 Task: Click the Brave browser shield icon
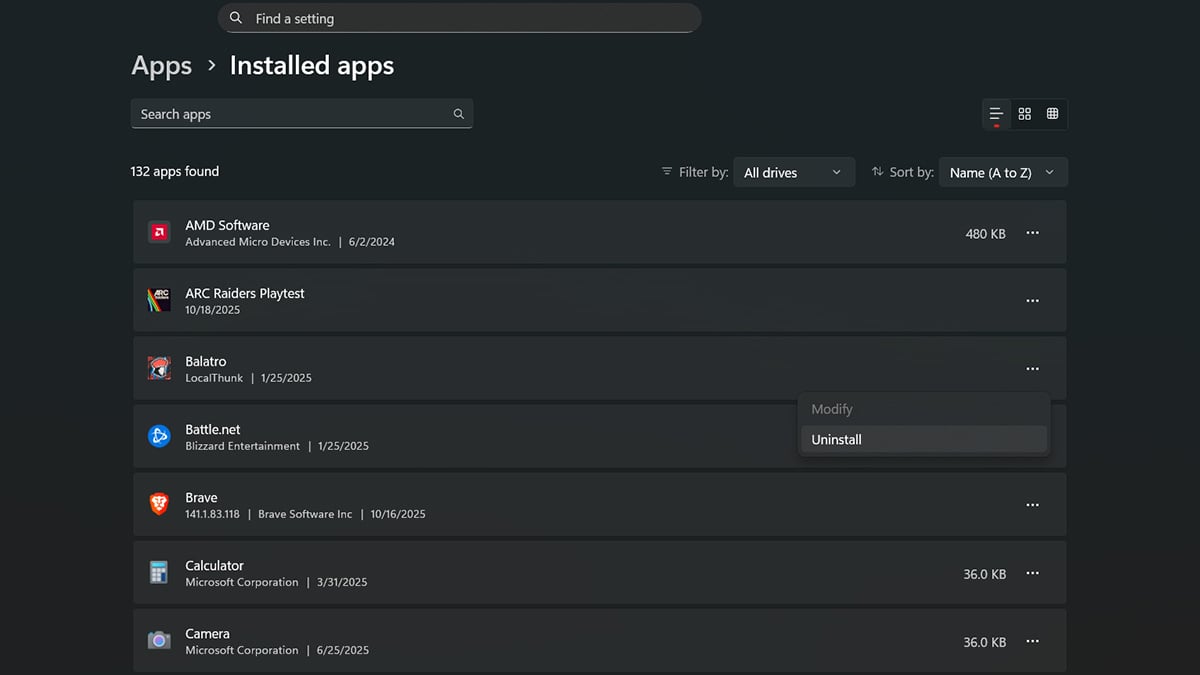click(x=158, y=504)
